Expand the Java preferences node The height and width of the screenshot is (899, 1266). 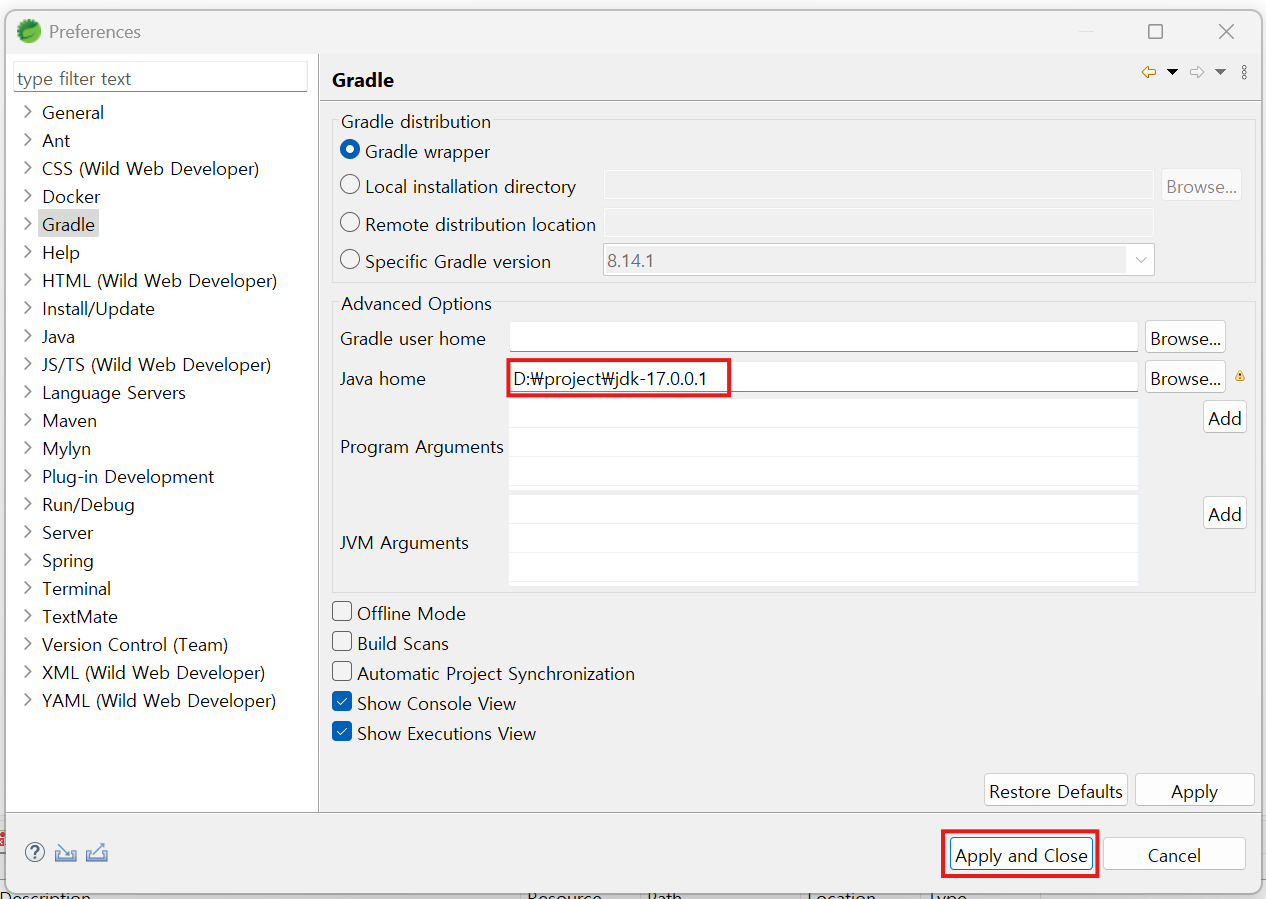(27, 336)
